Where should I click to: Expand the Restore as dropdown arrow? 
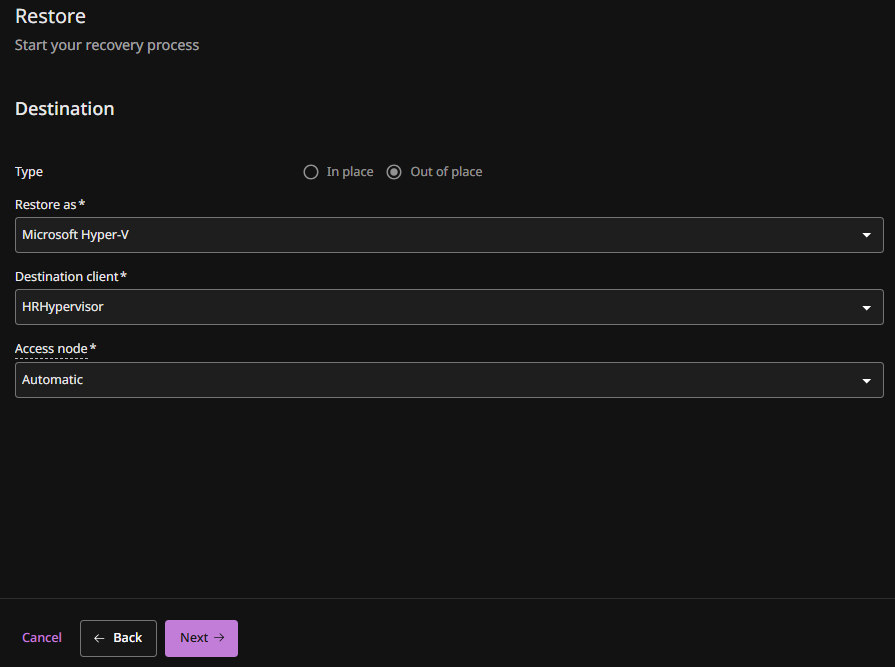pyautogui.click(x=866, y=235)
